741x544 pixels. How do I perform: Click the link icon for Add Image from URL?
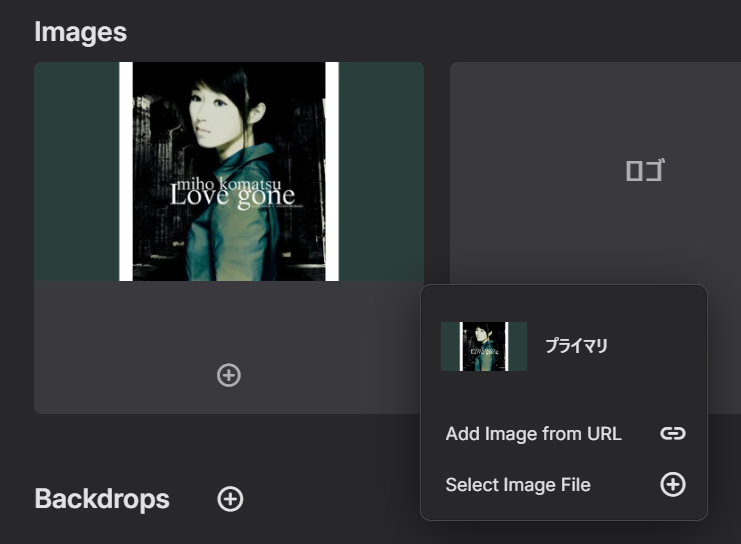[x=673, y=433]
